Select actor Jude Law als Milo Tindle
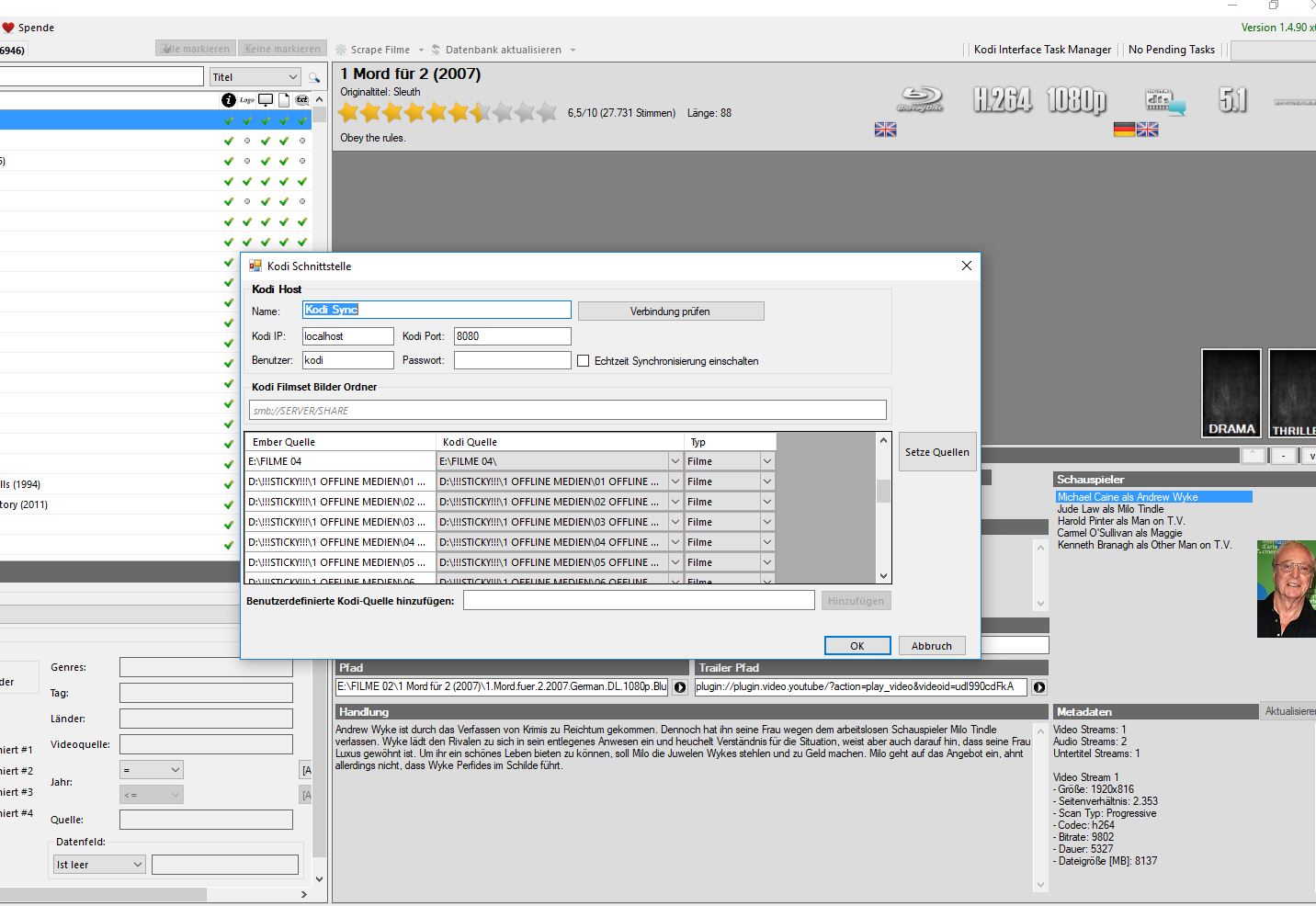 point(1110,509)
